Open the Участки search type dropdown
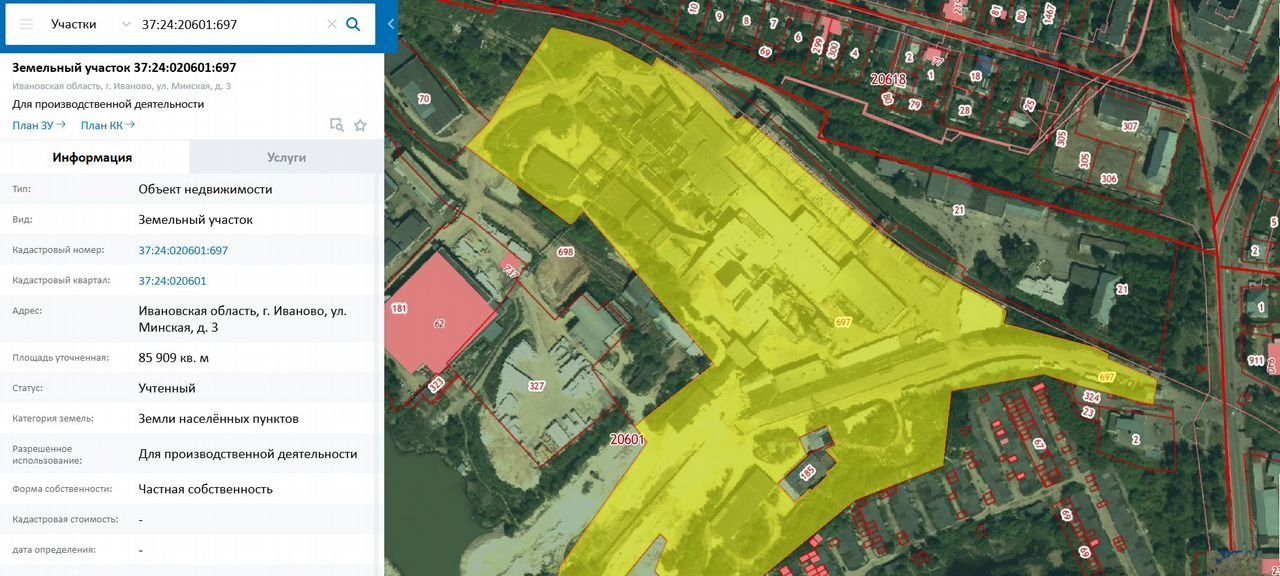1280x576 pixels. pyautogui.click(x=90, y=24)
